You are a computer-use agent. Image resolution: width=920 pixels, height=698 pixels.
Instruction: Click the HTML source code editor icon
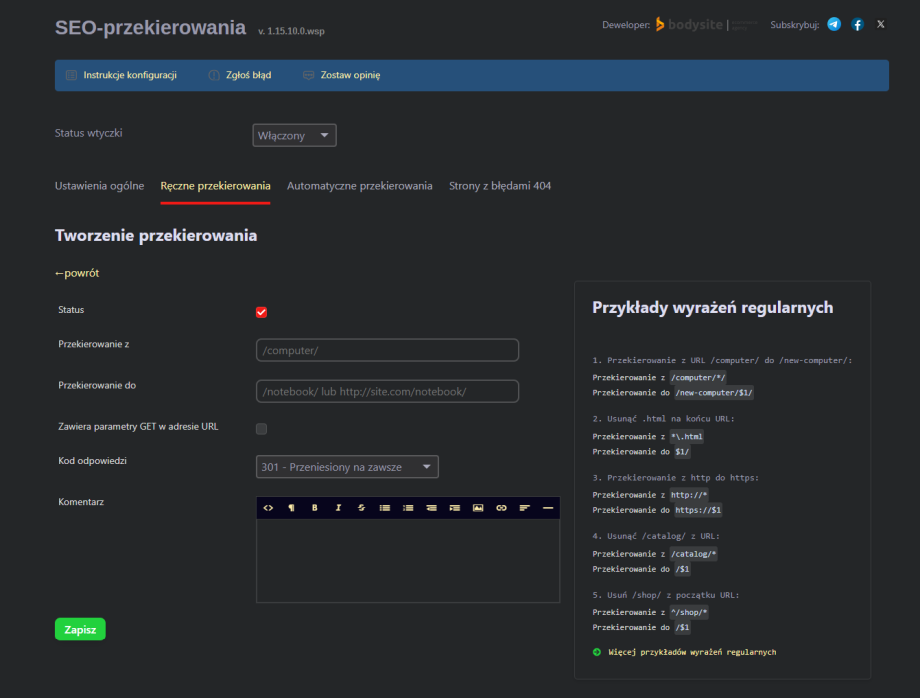click(268, 508)
